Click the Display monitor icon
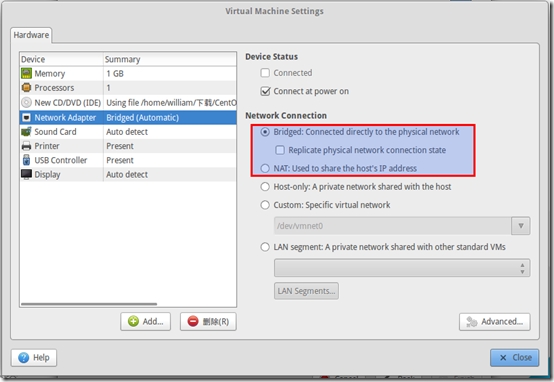554x382 pixels. coord(26,174)
